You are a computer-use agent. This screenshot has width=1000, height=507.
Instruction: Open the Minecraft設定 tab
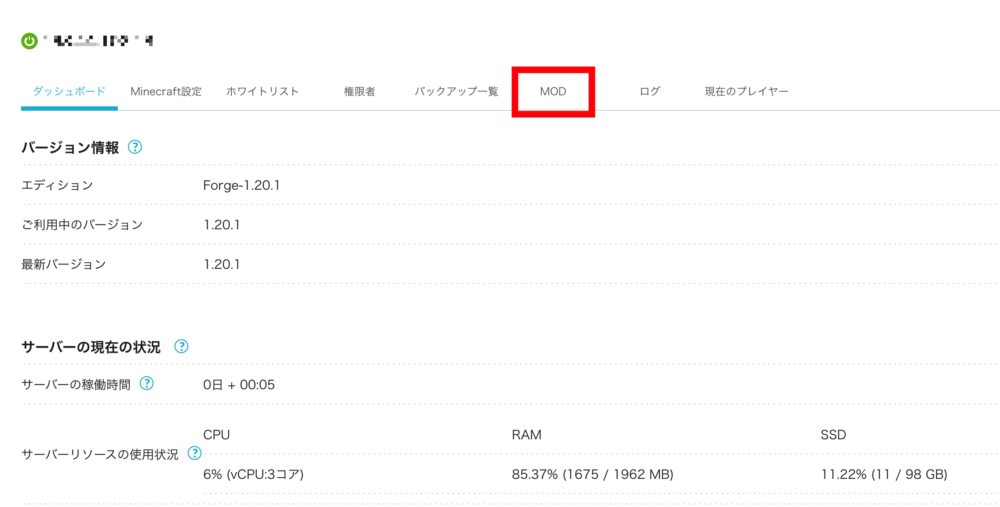coord(166,92)
